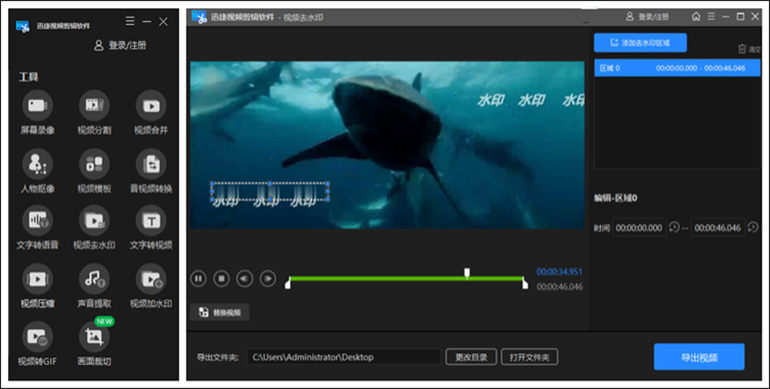
Task: Click the green timeline progress bar
Action: click(406, 278)
